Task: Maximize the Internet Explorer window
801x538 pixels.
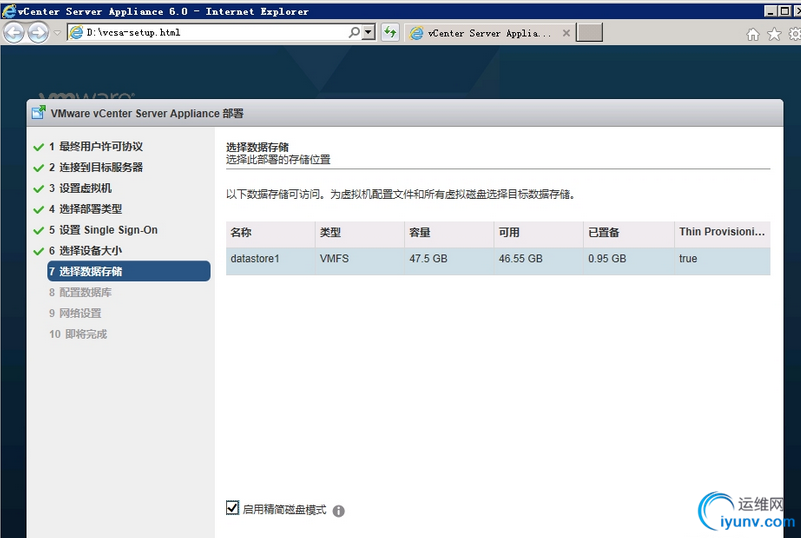Action: coord(784,11)
